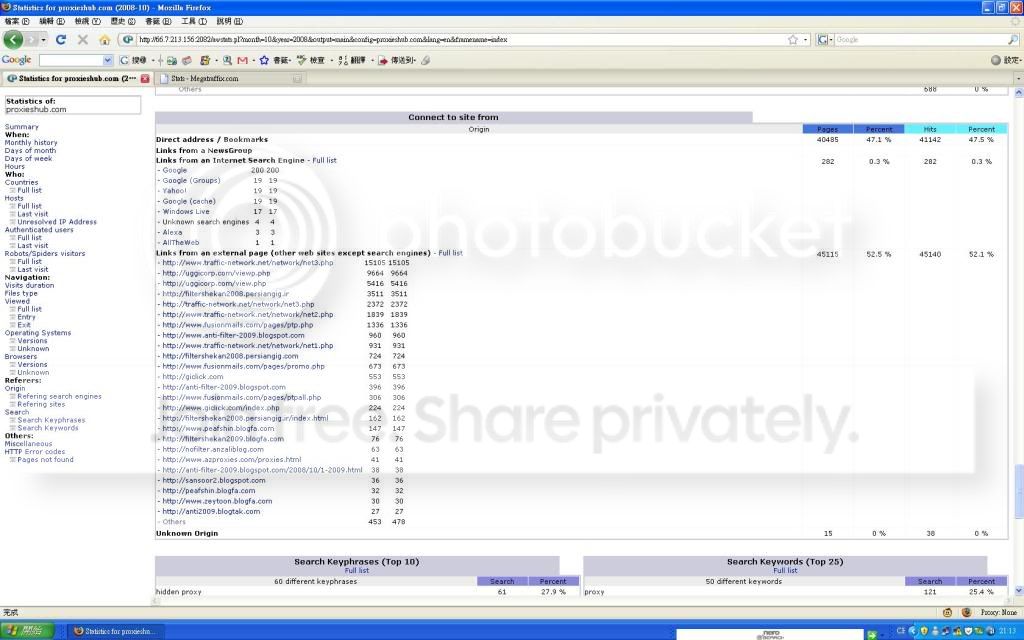Open the HTTP Error codes link

[x=35, y=451]
